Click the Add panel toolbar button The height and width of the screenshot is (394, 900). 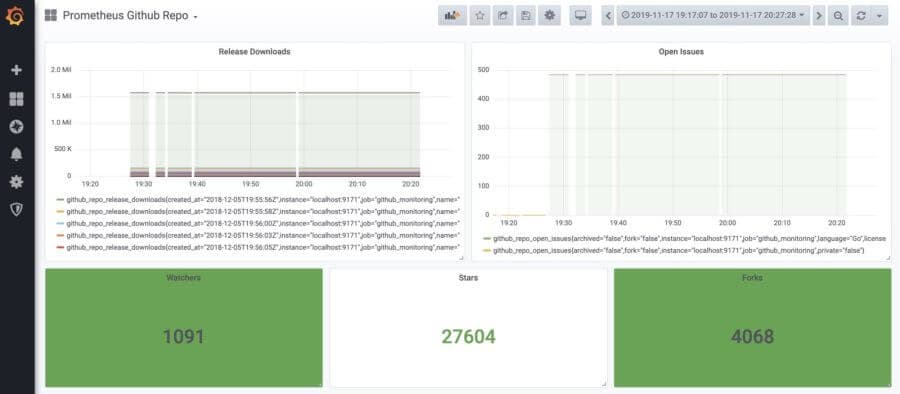pos(452,16)
